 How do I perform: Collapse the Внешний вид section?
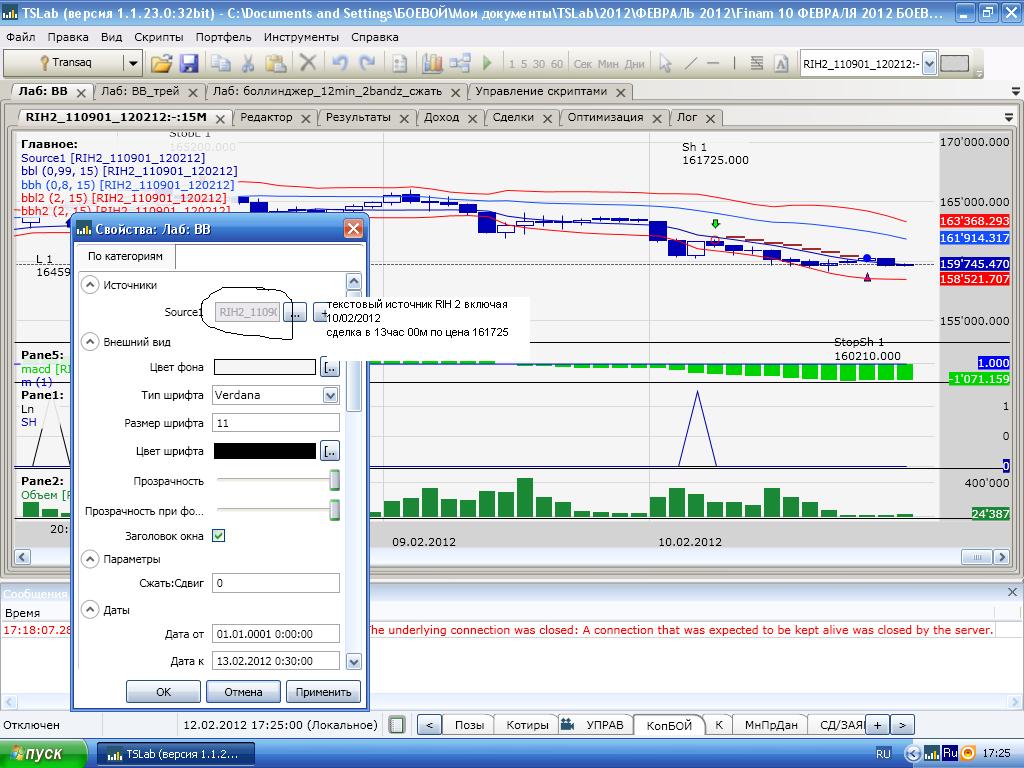(90, 342)
